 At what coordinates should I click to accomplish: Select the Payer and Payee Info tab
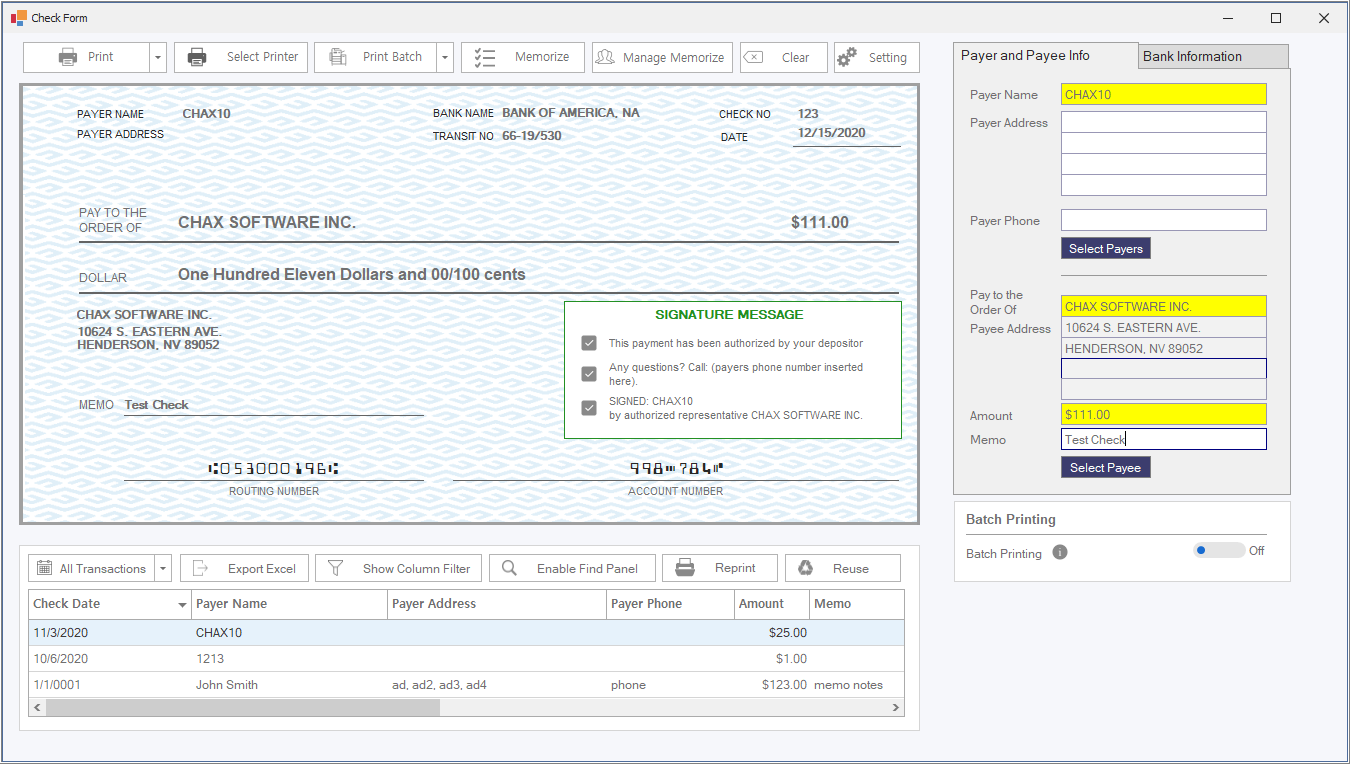(1044, 56)
